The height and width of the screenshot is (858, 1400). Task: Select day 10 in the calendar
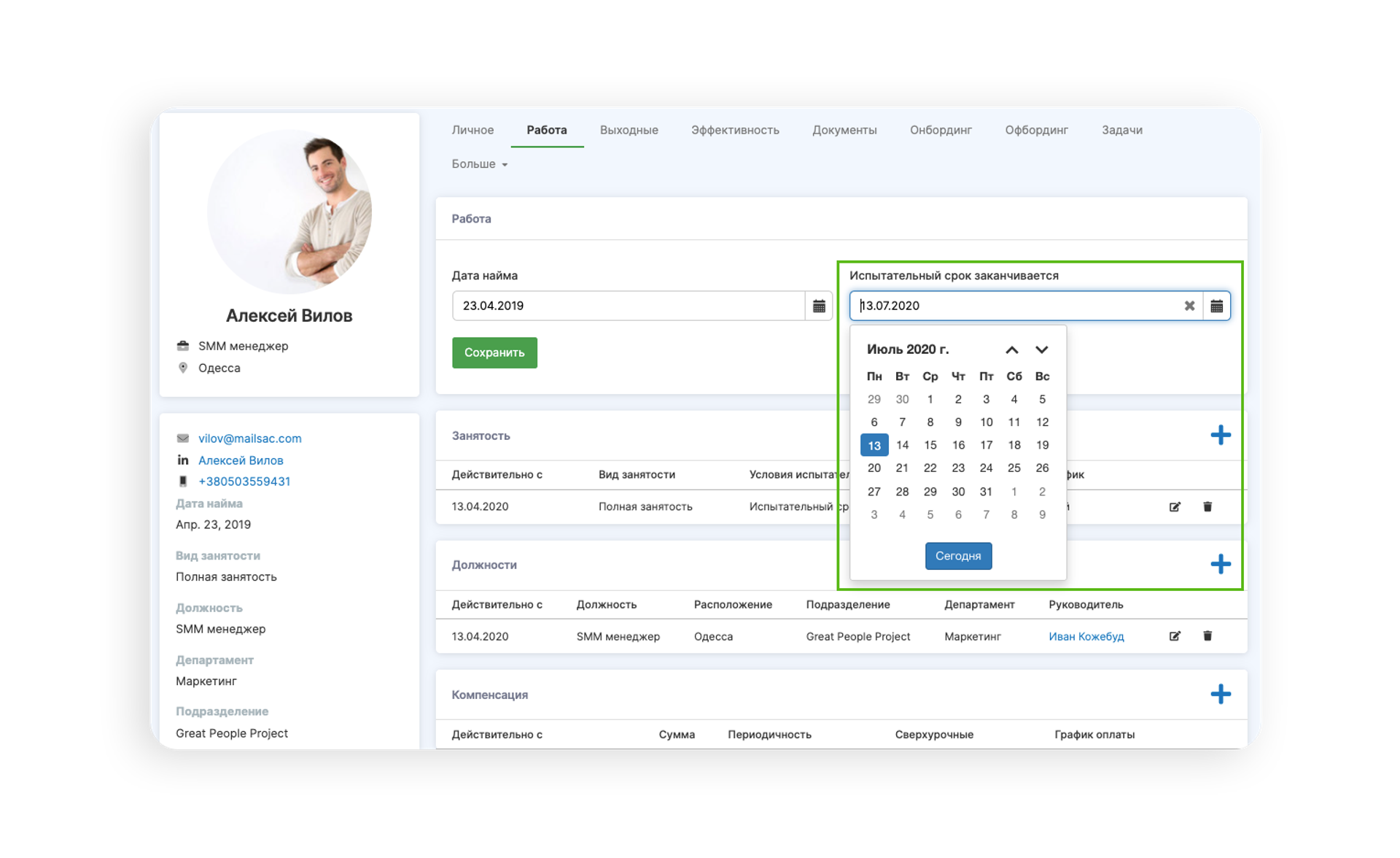tap(986, 422)
